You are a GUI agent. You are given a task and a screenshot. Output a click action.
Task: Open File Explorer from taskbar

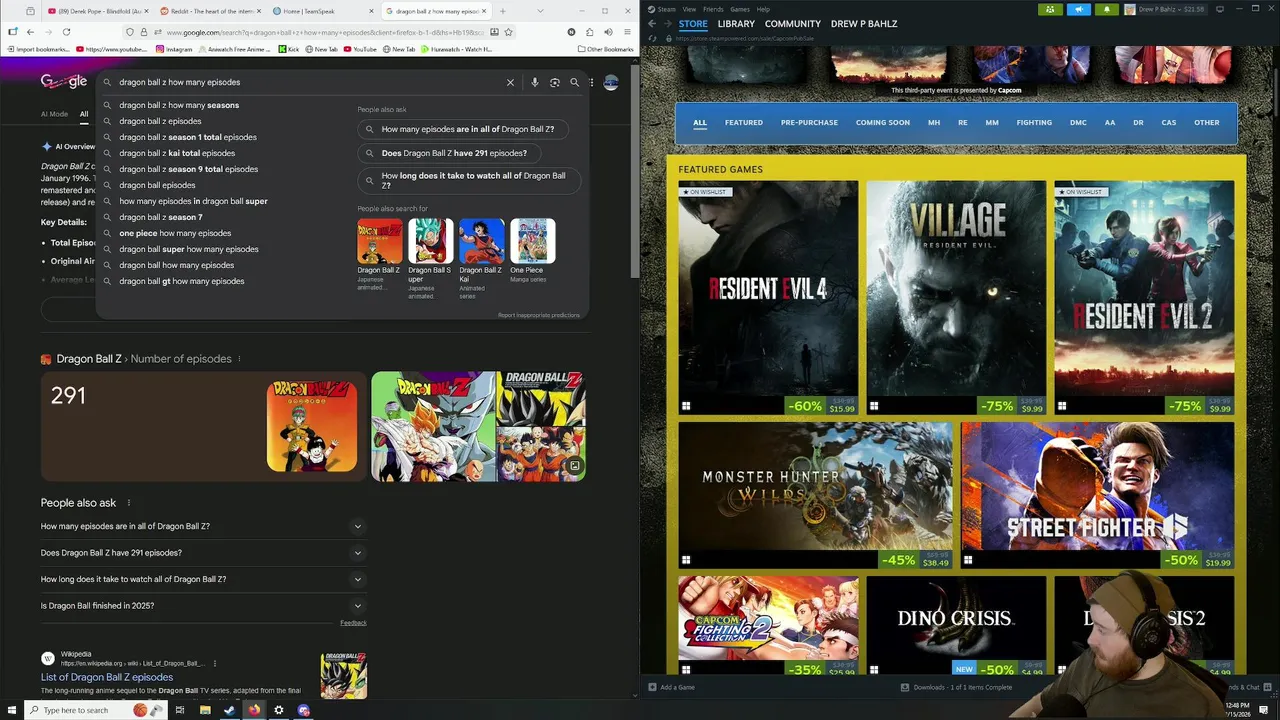click(205, 710)
